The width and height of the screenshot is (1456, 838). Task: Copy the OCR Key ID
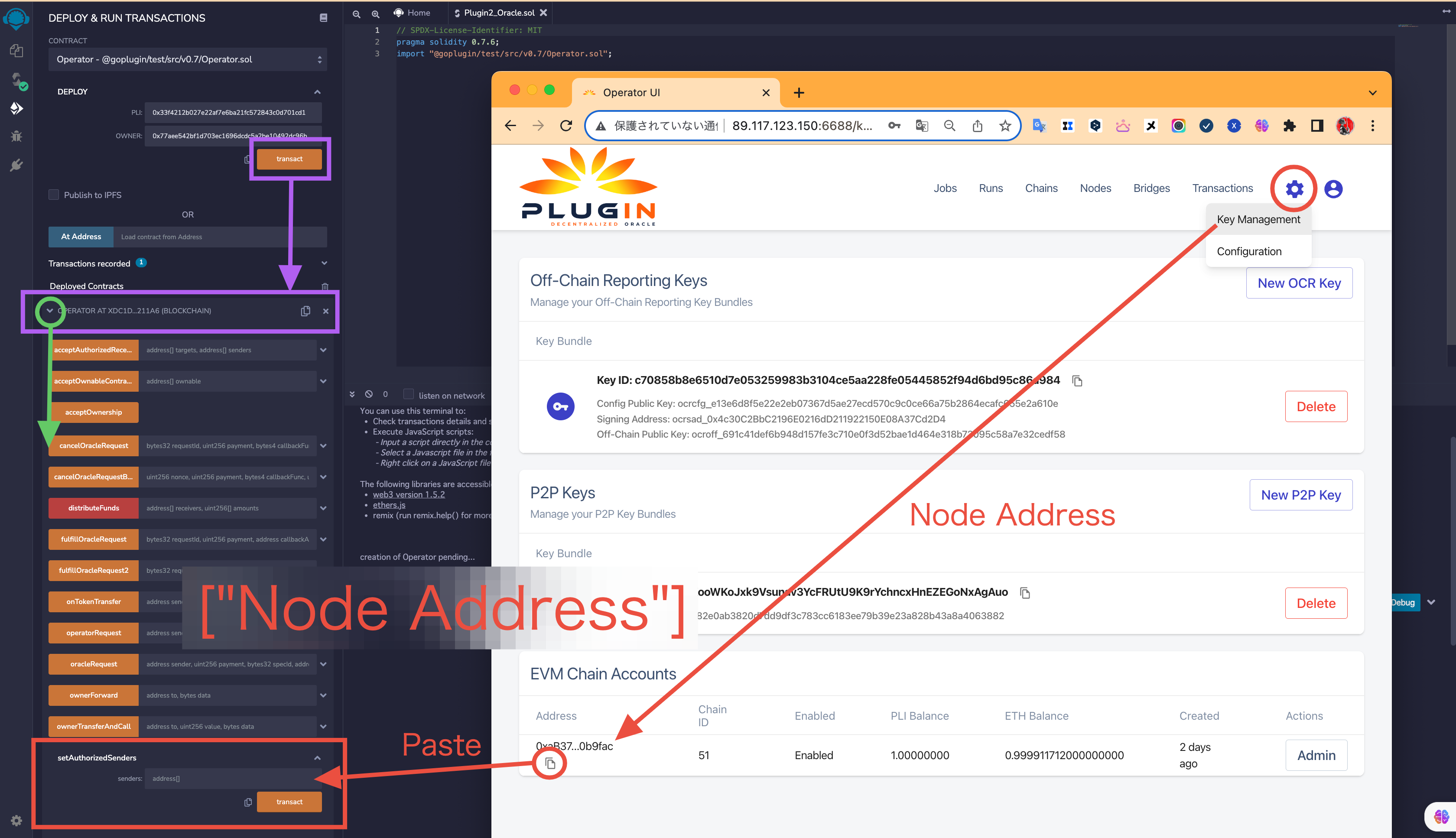(1077, 381)
